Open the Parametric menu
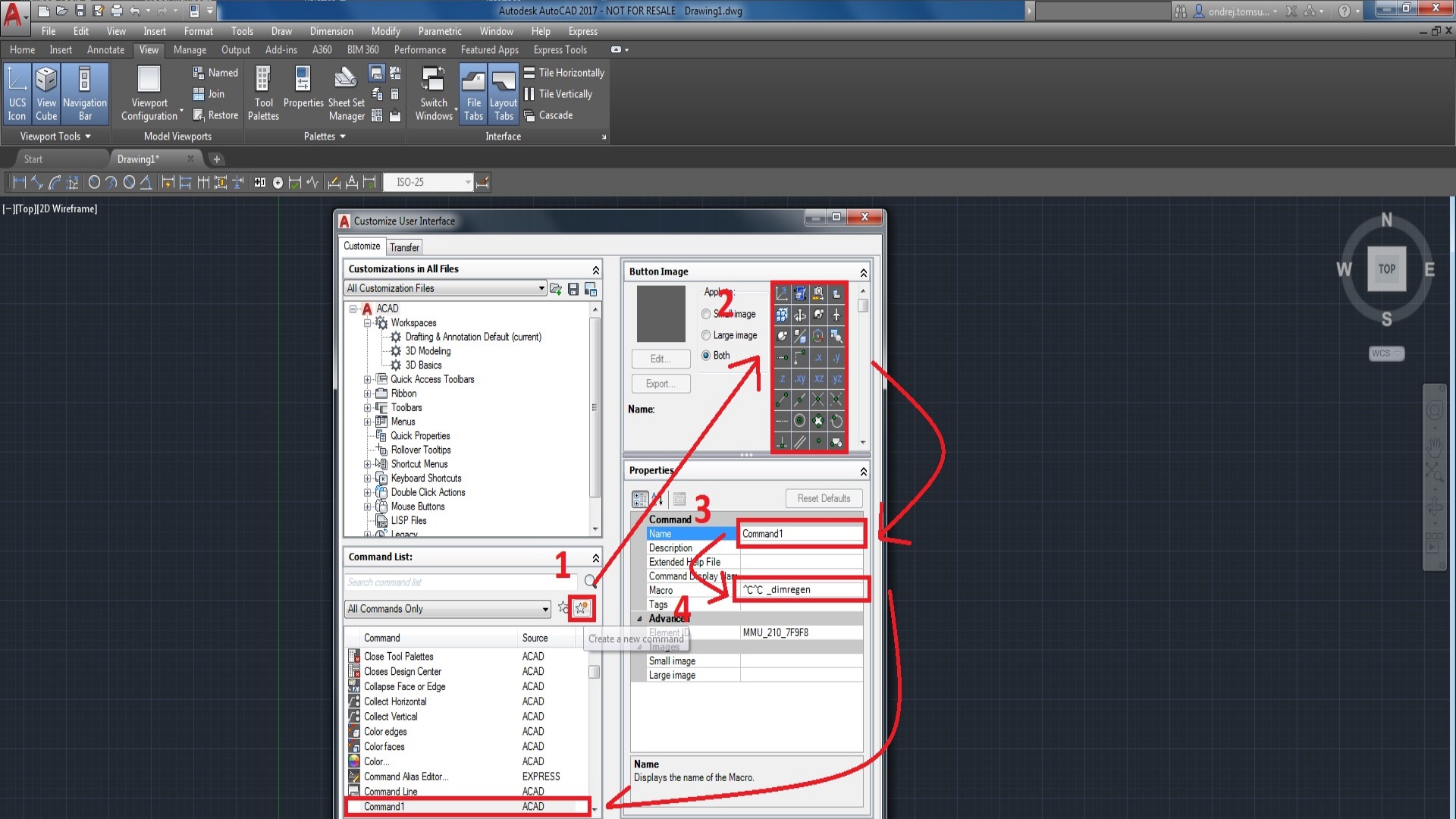Image resolution: width=1456 pixels, height=819 pixels. 440,31
